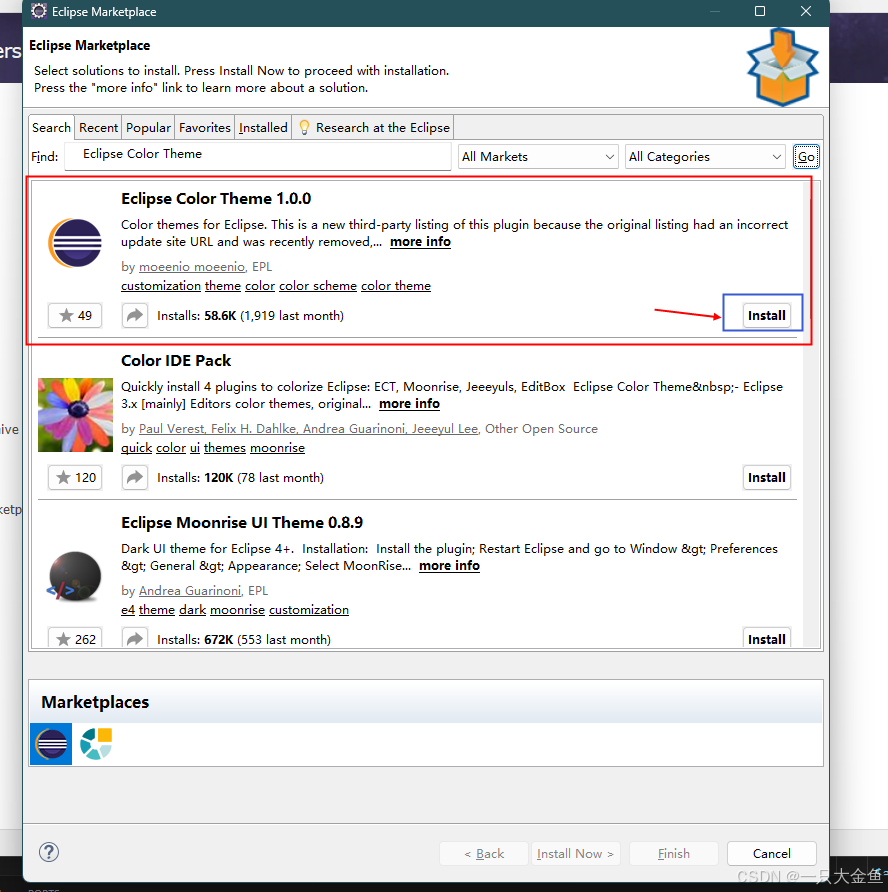Open Color IDE Pack authors link
Screen dimensions: 888x892
[x=308, y=429]
